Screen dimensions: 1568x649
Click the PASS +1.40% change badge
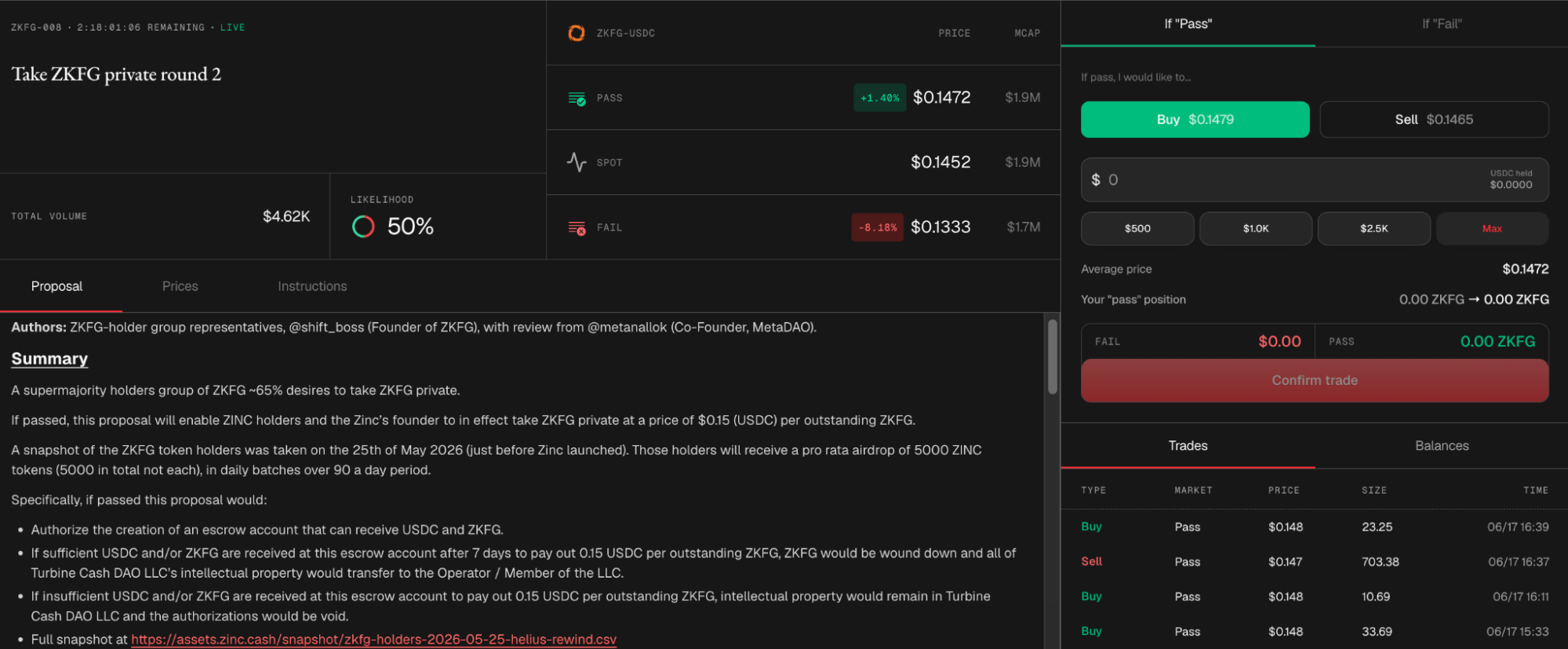[879, 98]
